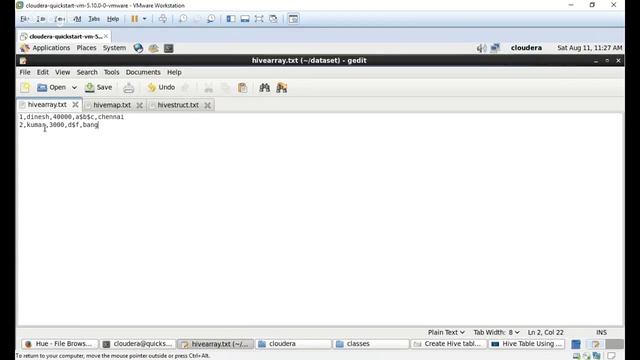This screenshot has width=640, height=360.
Task: Open Find and Replace icon
Action: (x=282, y=87)
